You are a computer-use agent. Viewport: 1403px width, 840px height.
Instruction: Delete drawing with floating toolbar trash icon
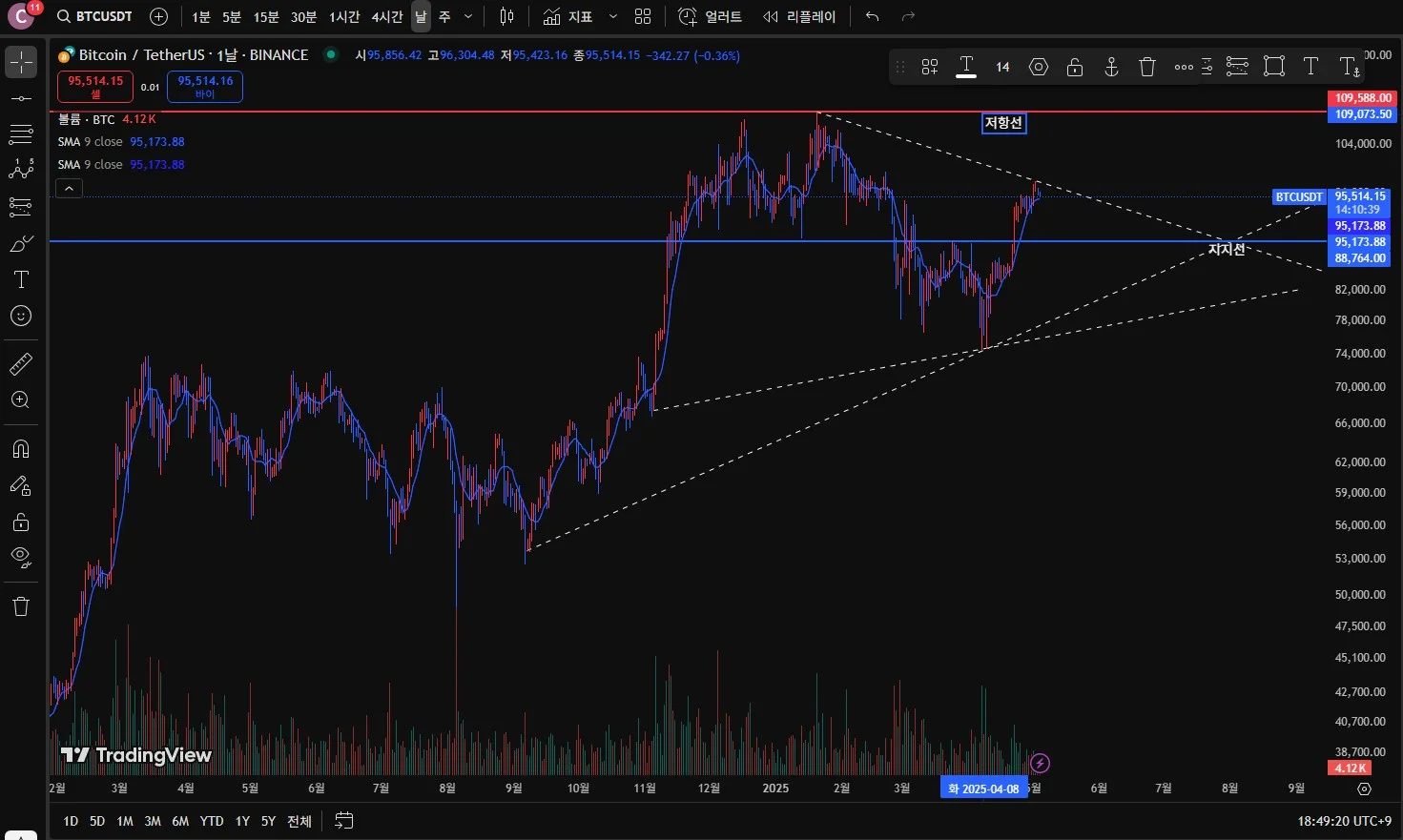[x=1147, y=67]
